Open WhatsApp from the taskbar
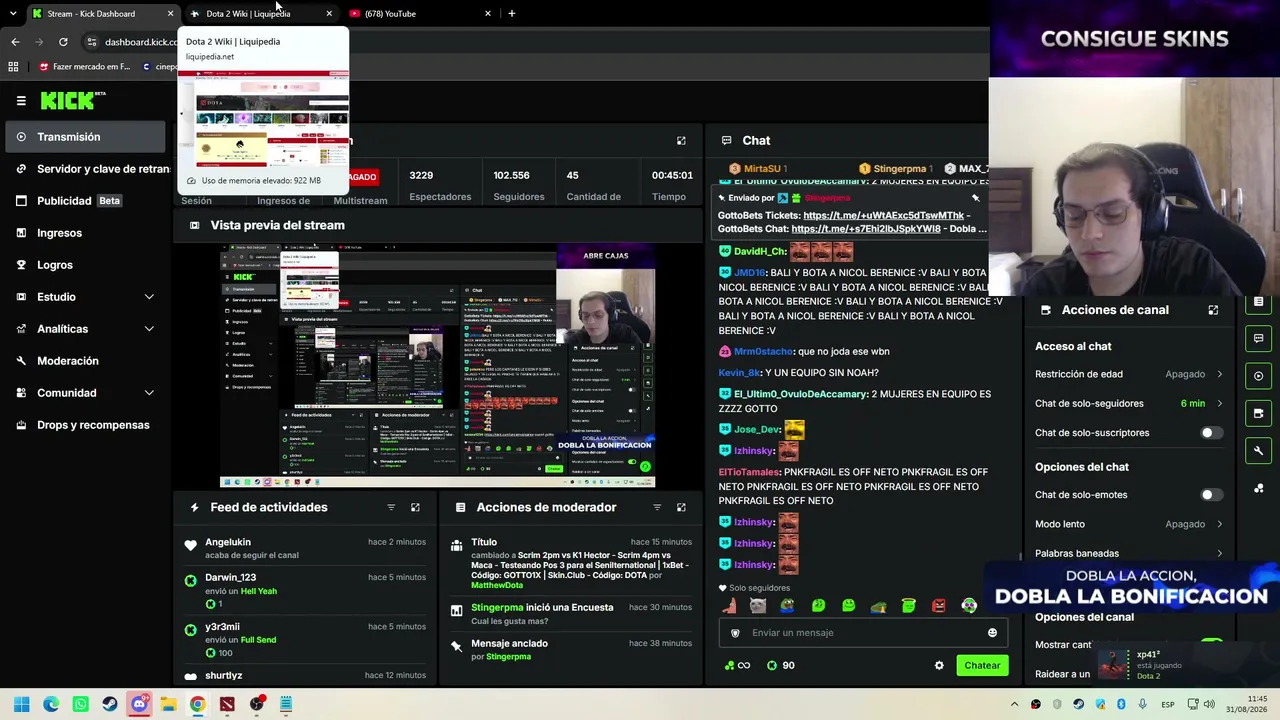The width and height of the screenshot is (1280, 720). 80,704
